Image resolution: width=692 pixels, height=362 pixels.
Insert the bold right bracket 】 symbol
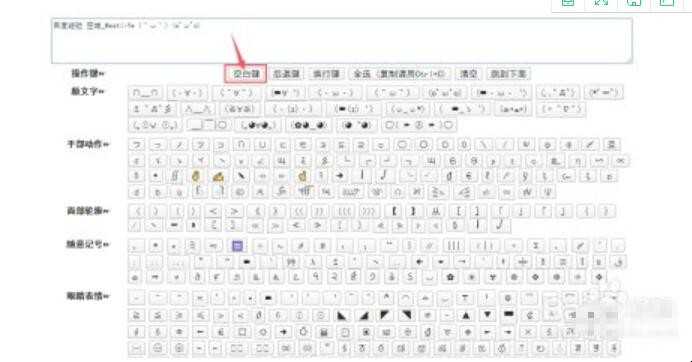click(x=414, y=211)
